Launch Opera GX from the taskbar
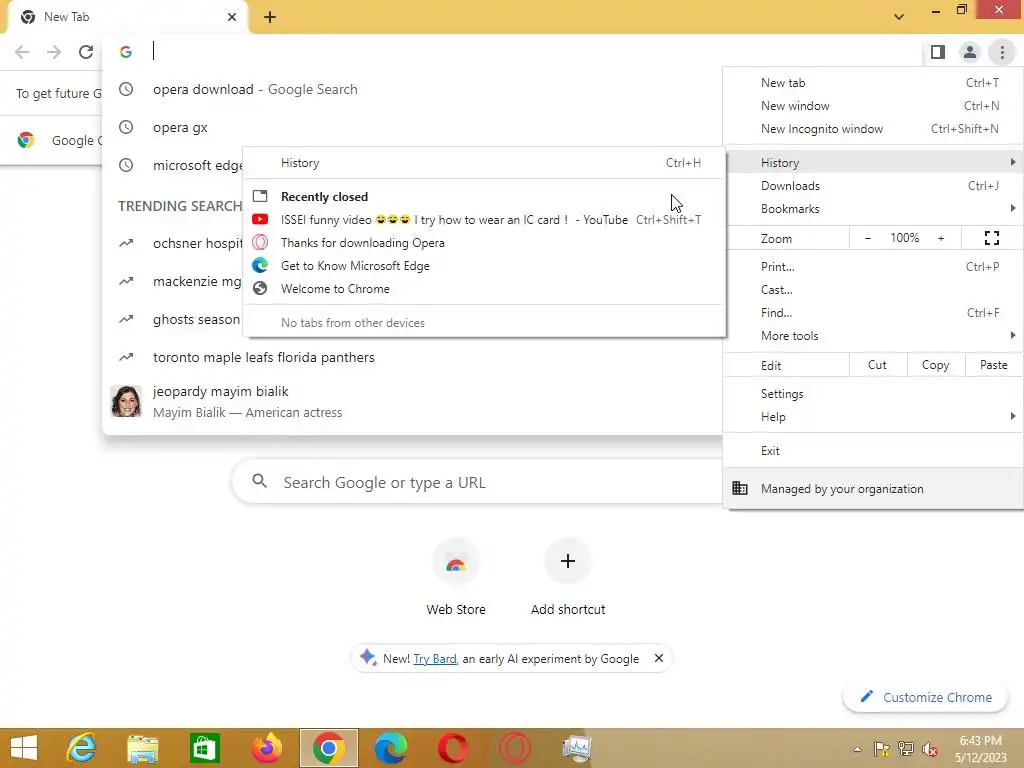 [x=515, y=748]
